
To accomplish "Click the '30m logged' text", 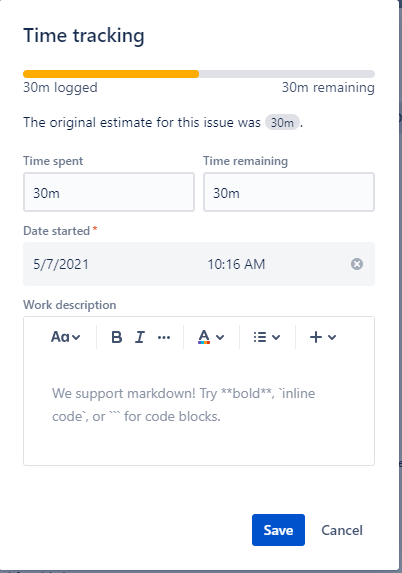I will point(60,88).
